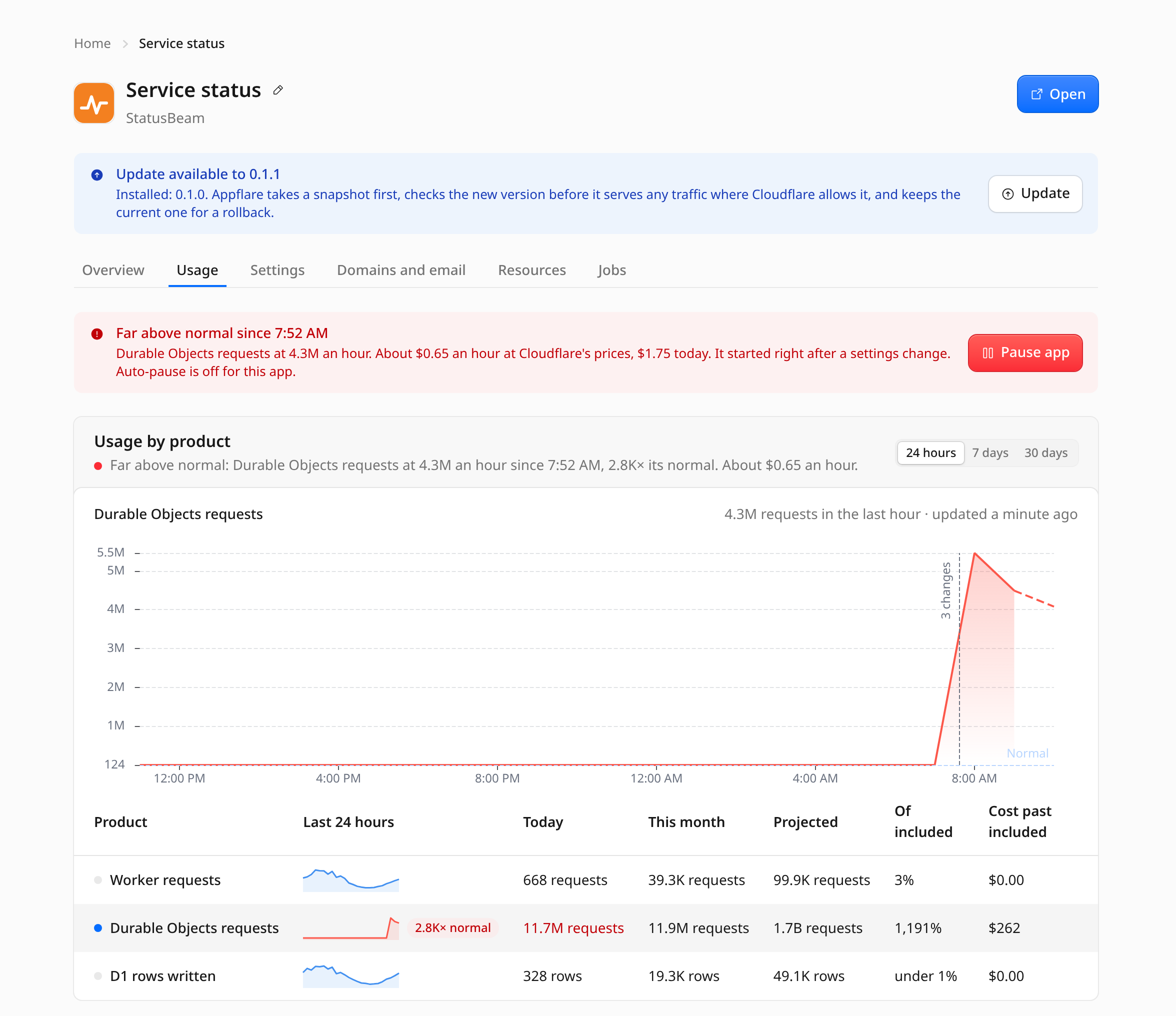Click the 668 requests value

click(565, 880)
